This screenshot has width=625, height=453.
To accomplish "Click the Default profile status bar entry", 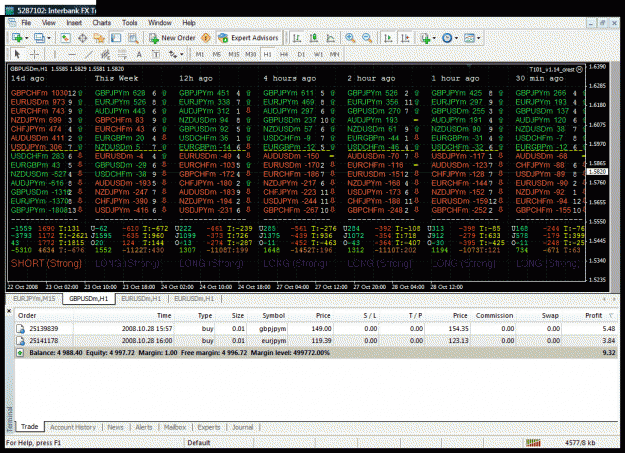I will click(199, 443).
